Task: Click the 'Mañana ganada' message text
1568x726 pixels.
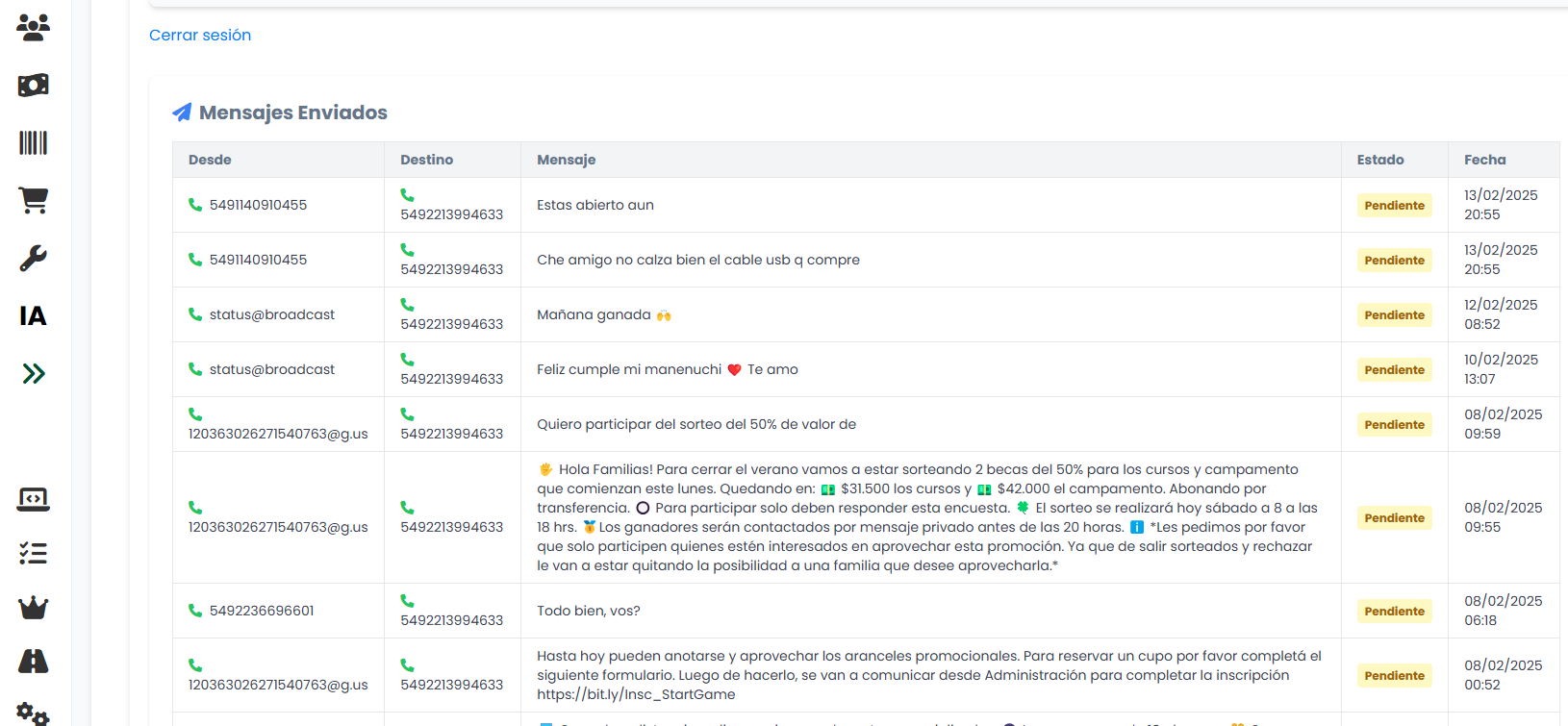Action: point(594,315)
